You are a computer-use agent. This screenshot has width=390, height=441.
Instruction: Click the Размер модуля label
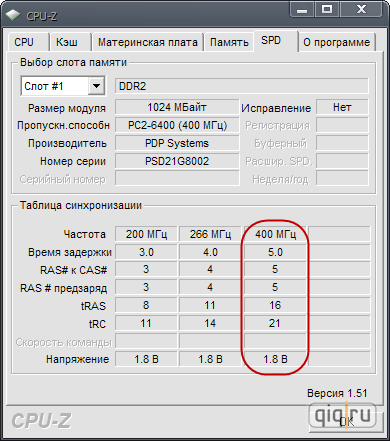tap(67, 108)
